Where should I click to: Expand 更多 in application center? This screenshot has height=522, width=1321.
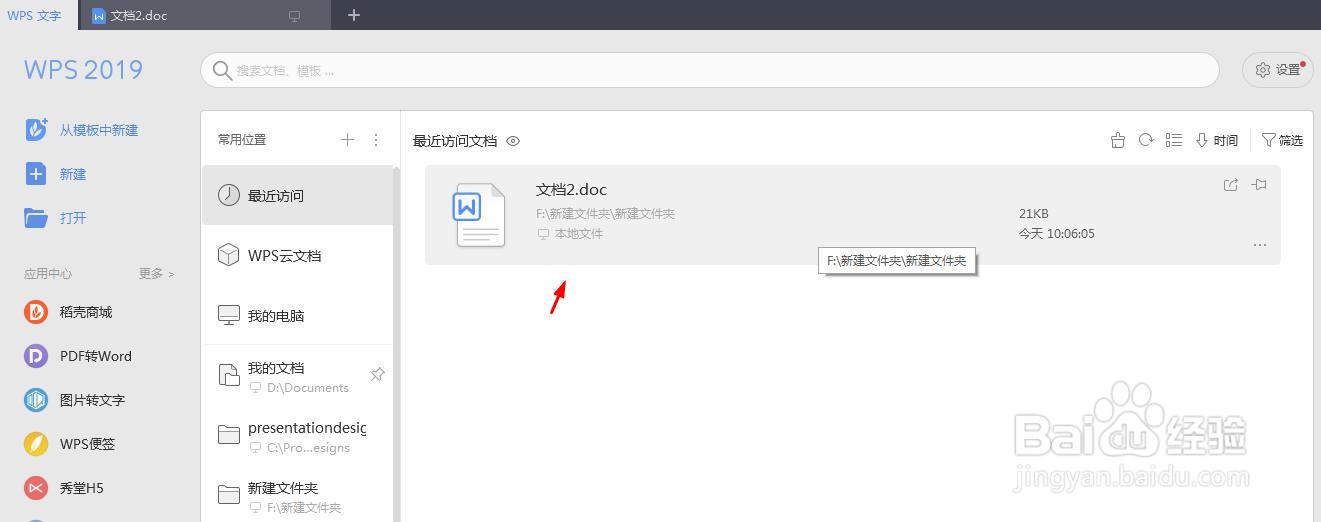[157, 273]
